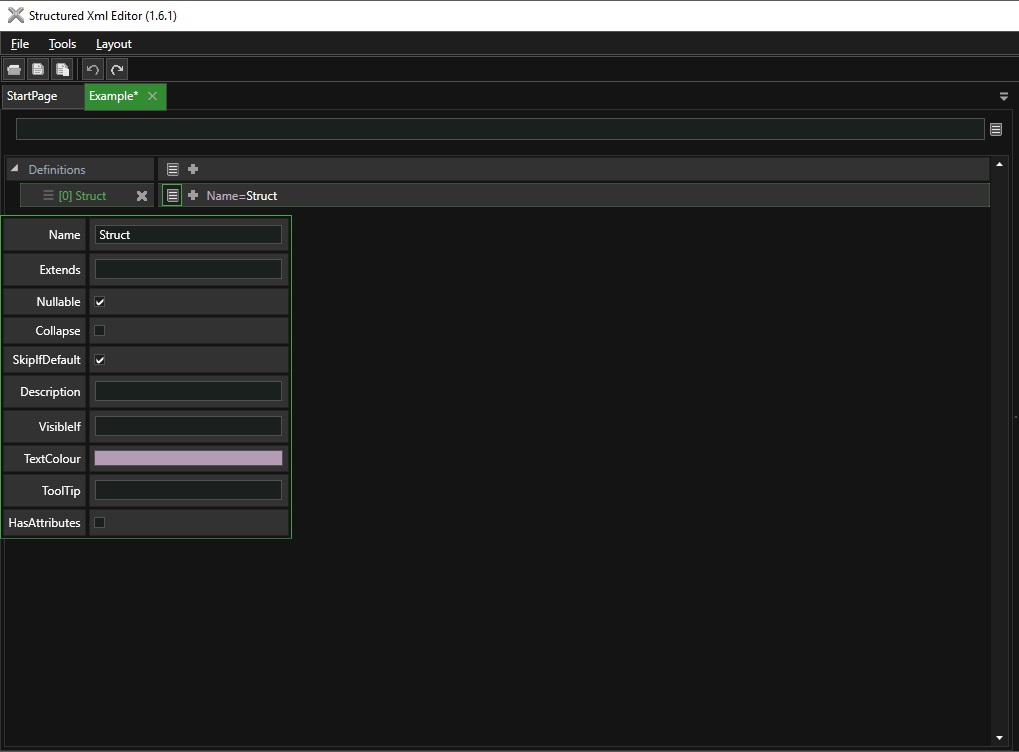The width and height of the screenshot is (1019, 752).
Task: Click the drag handle of [0] Struct
Action: (48, 195)
